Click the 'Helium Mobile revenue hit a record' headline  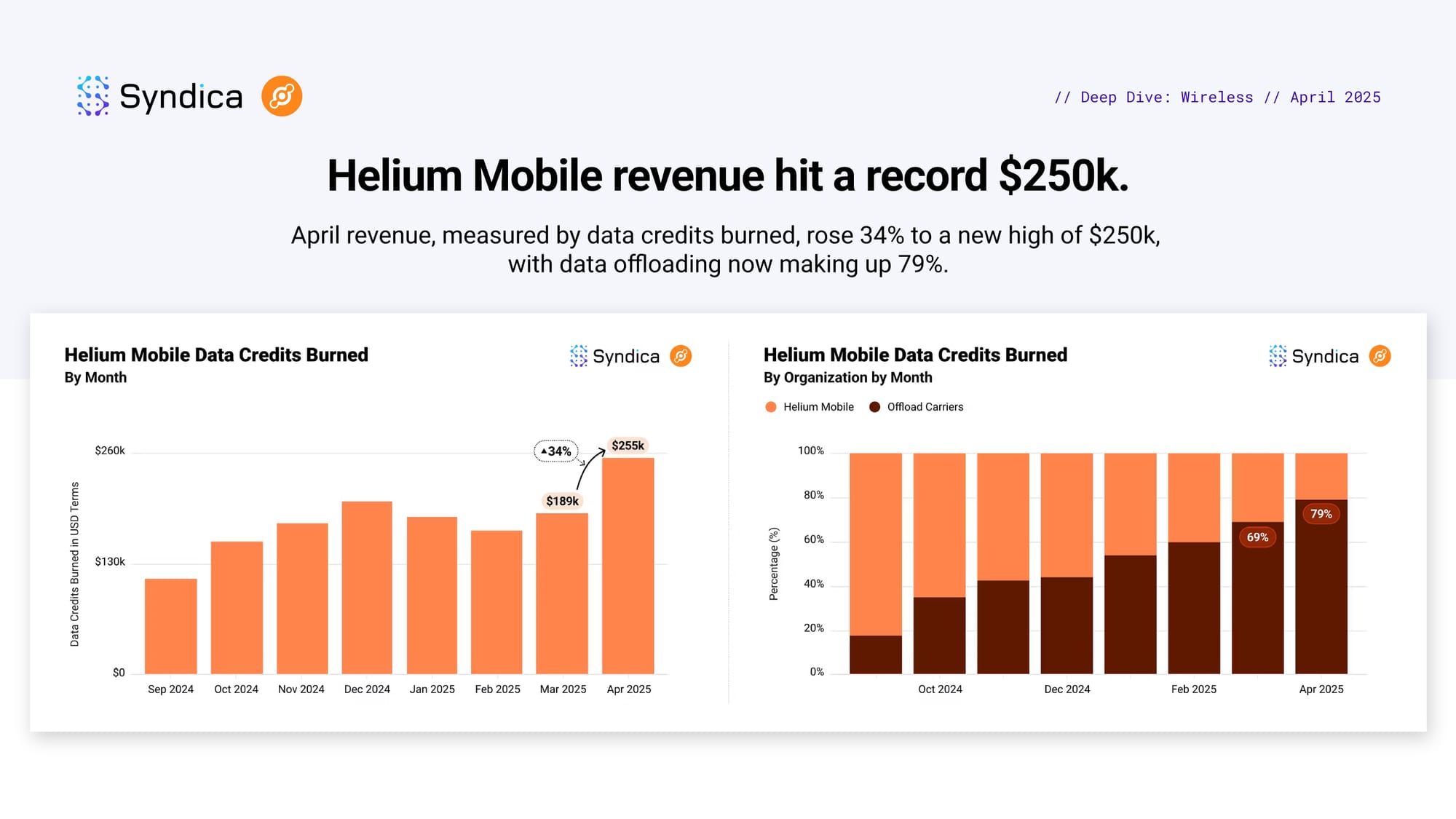pyautogui.click(x=727, y=176)
